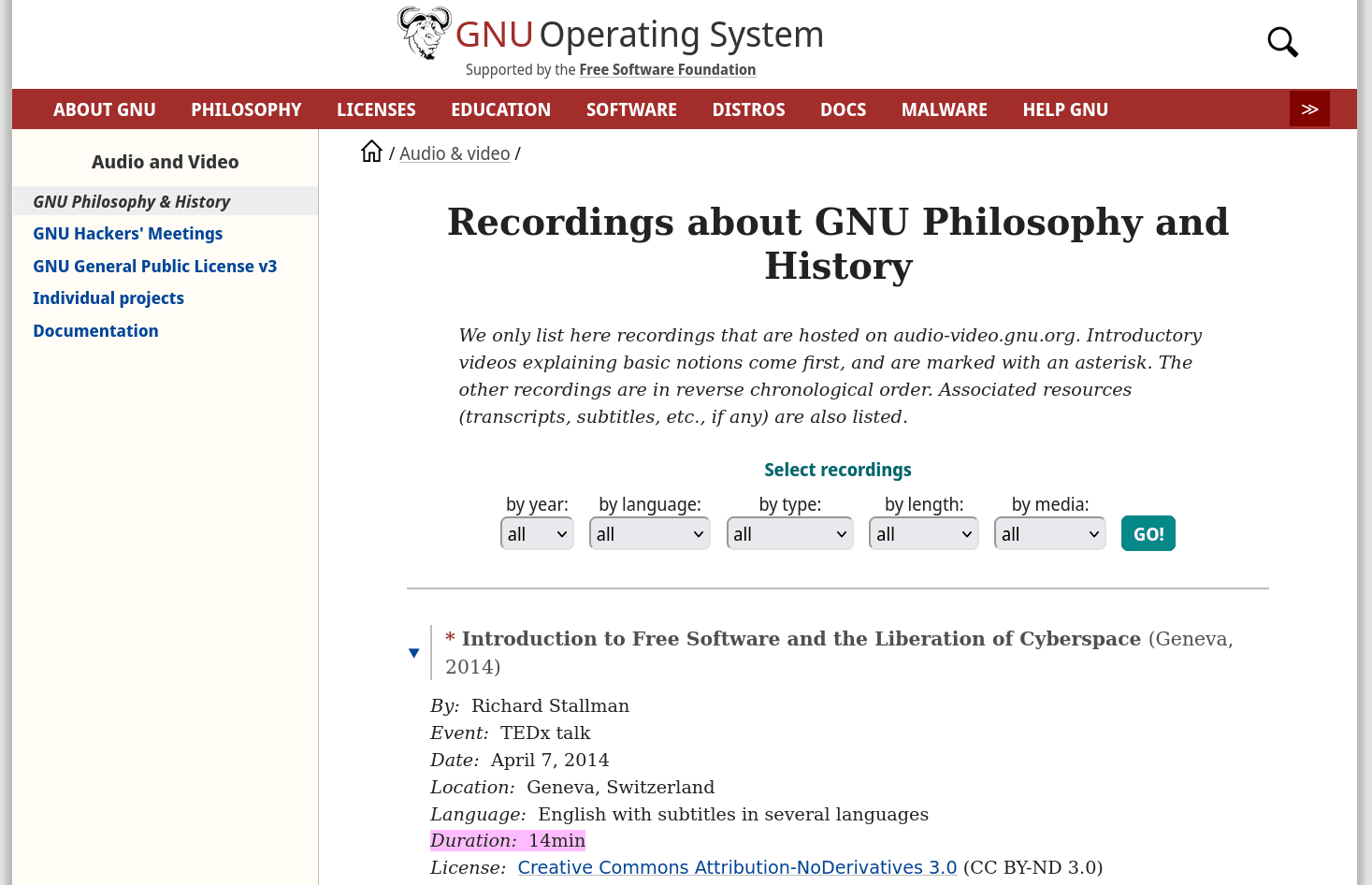
Task: Select the Help GNU menu item
Action: 1065,109
